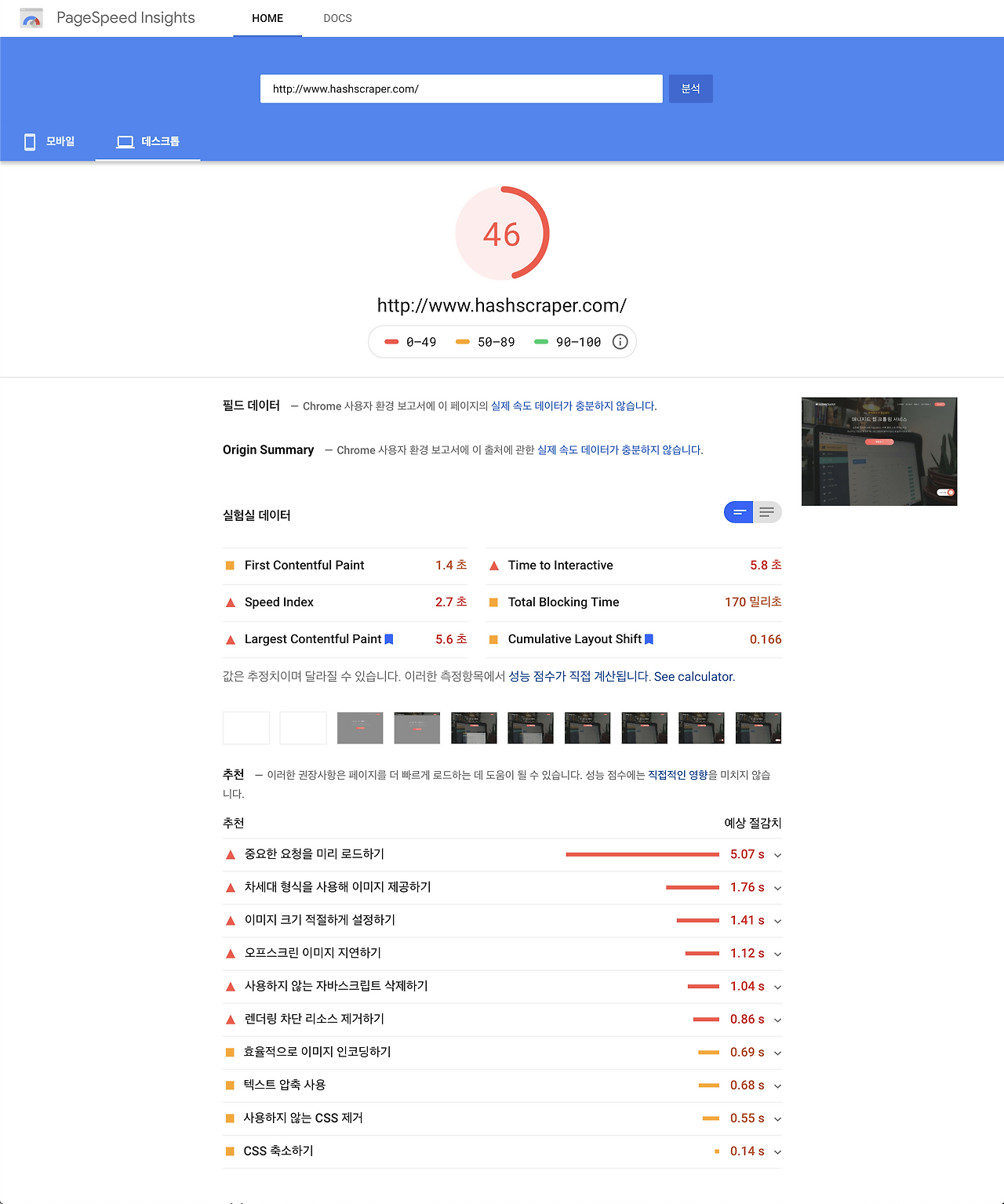Click the First Contentful Paint orange square
The height and width of the screenshot is (1204, 1004).
click(x=230, y=566)
